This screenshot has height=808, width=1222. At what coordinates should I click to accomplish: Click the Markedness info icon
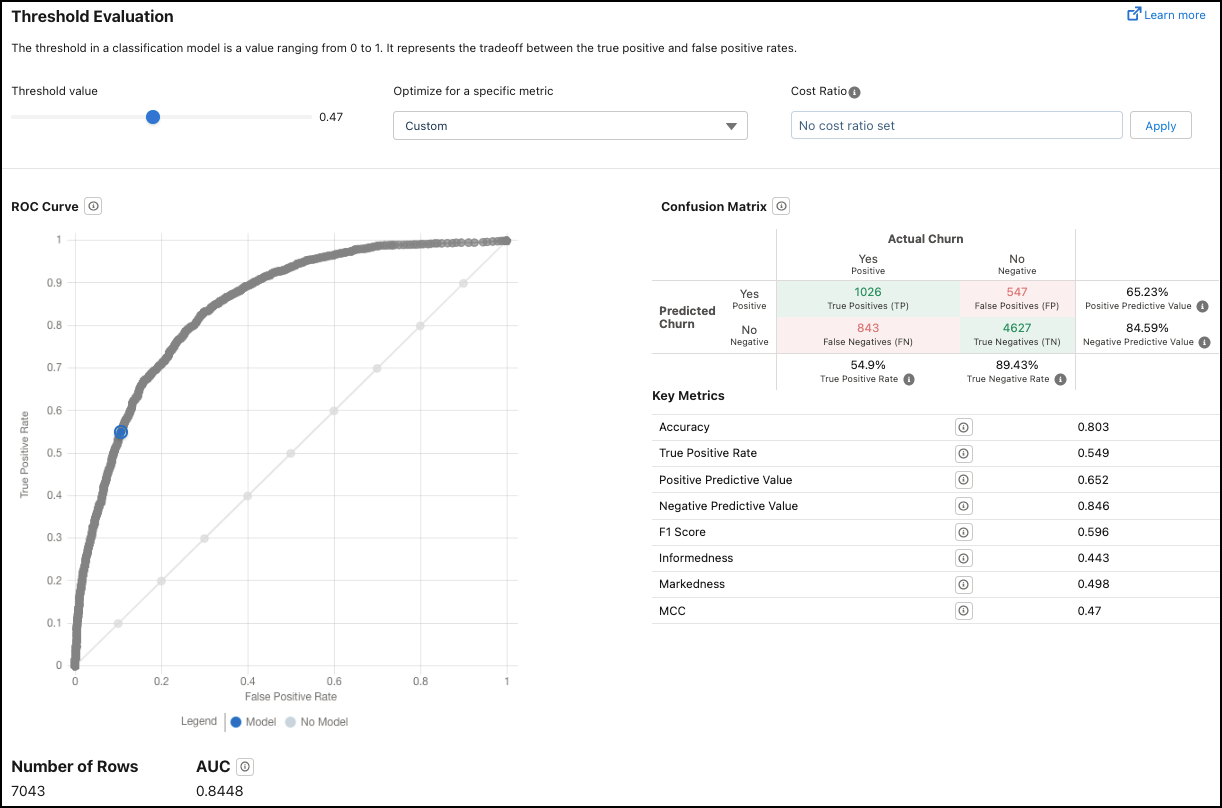(x=963, y=584)
